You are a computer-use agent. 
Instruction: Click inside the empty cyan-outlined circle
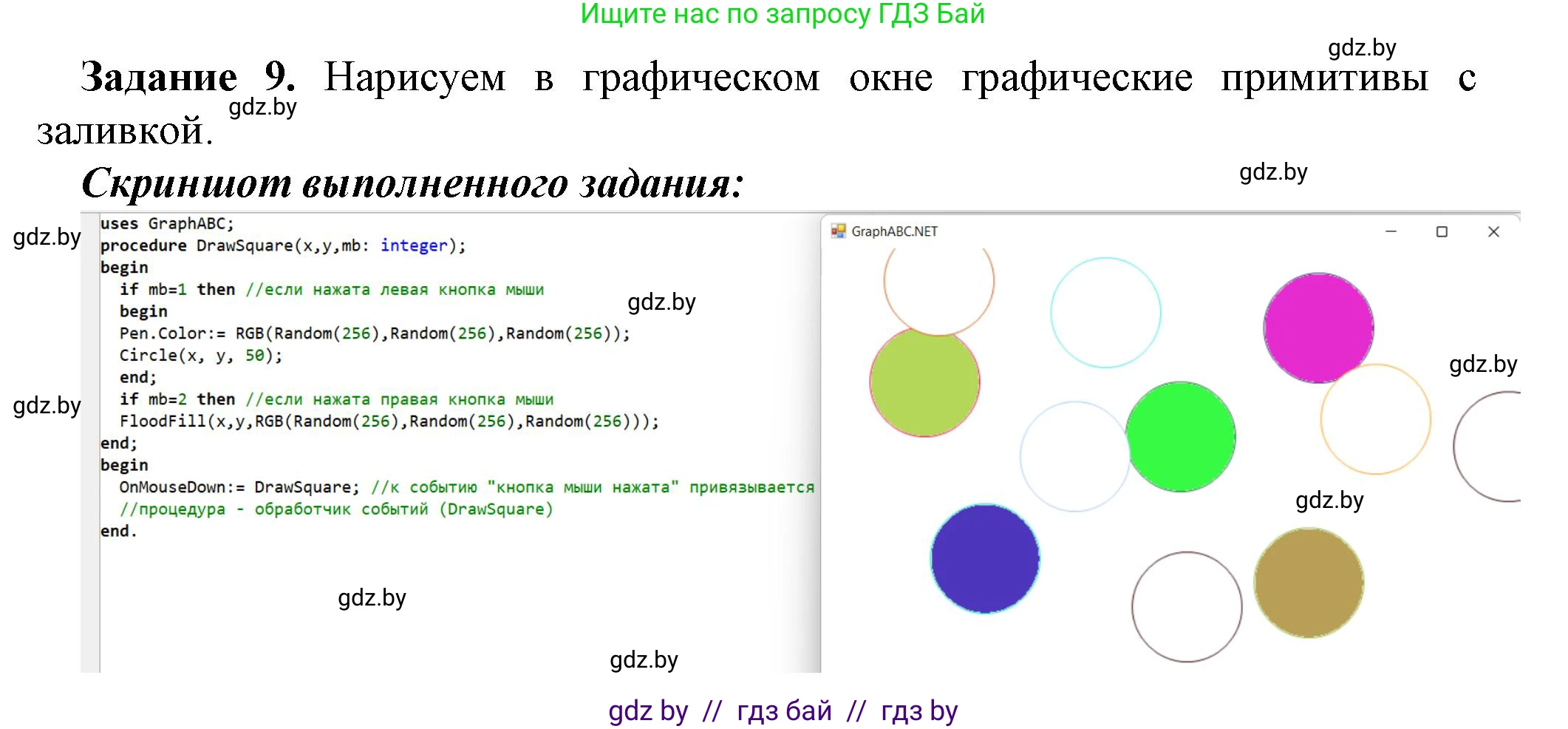pyautogui.click(x=1105, y=313)
